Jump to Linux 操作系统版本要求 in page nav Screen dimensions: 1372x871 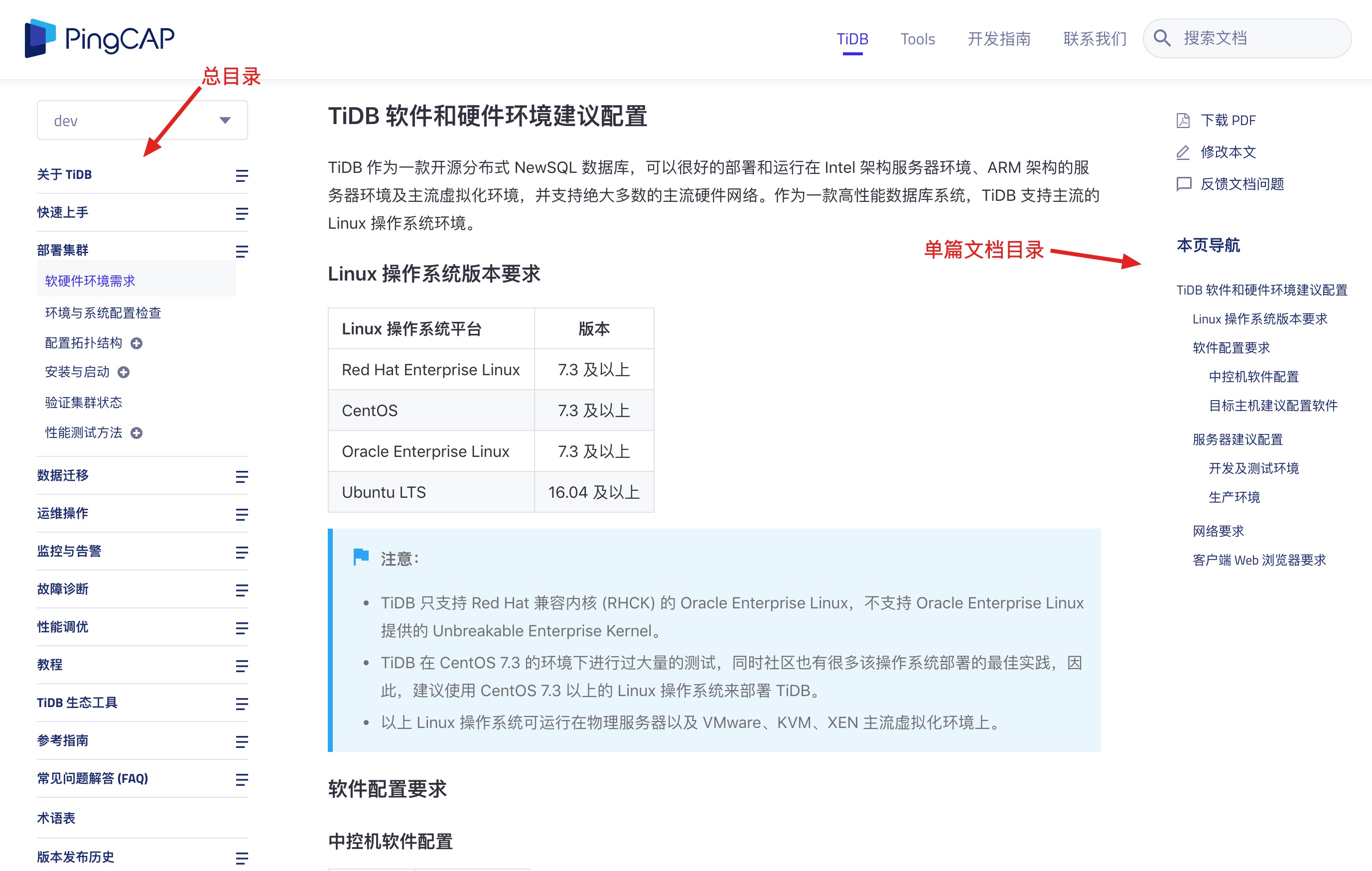click(x=1260, y=319)
